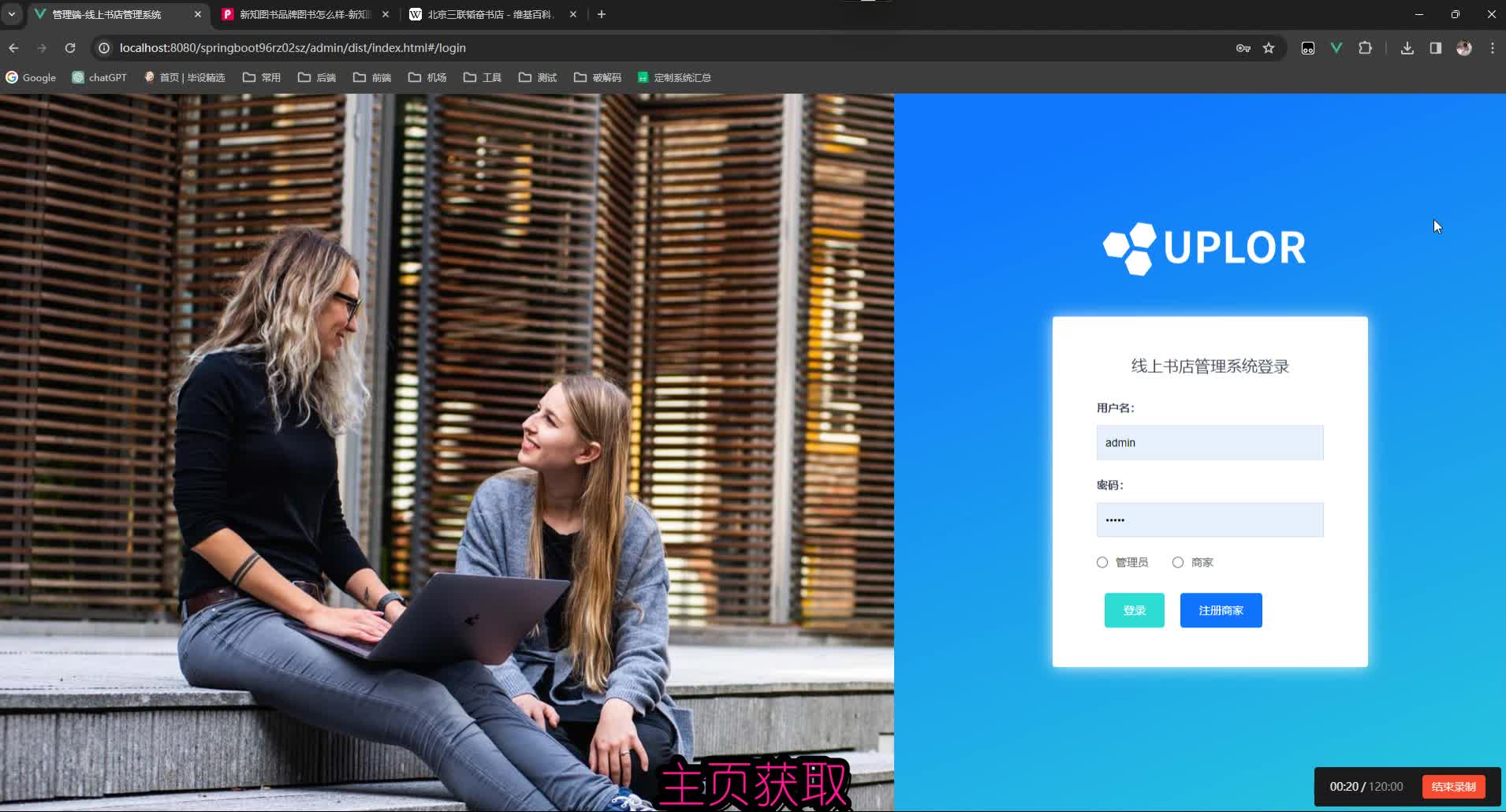Image resolution: width=1506 pixels, height=812 pixels.
Task: Go back with the browser back arrow
Action: point(13,48)
